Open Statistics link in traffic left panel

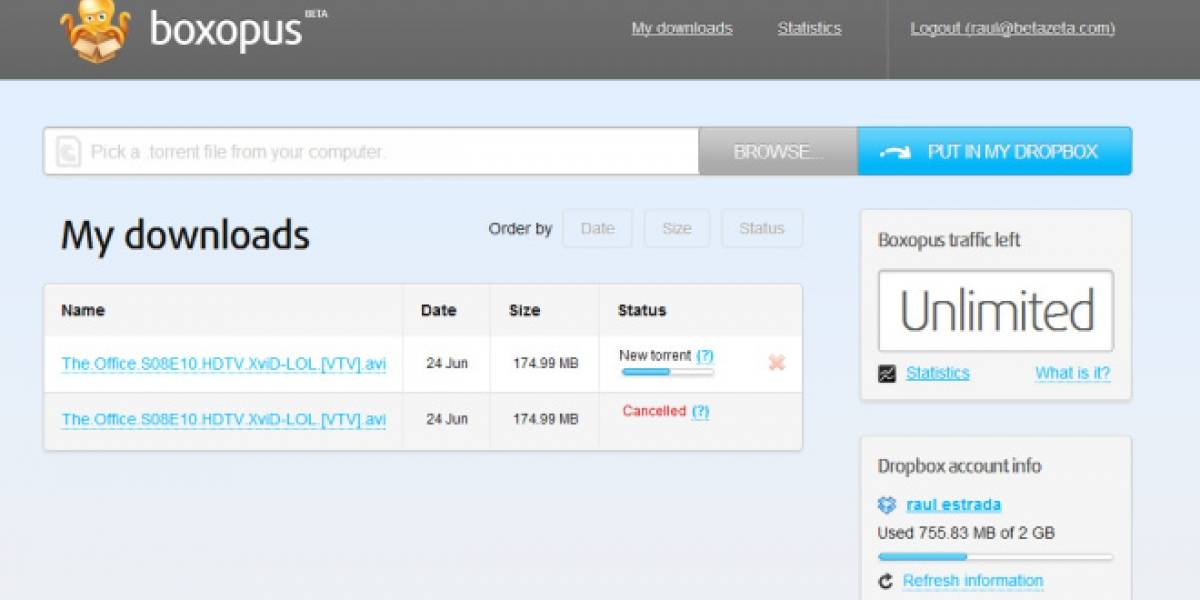coord(937,373)
